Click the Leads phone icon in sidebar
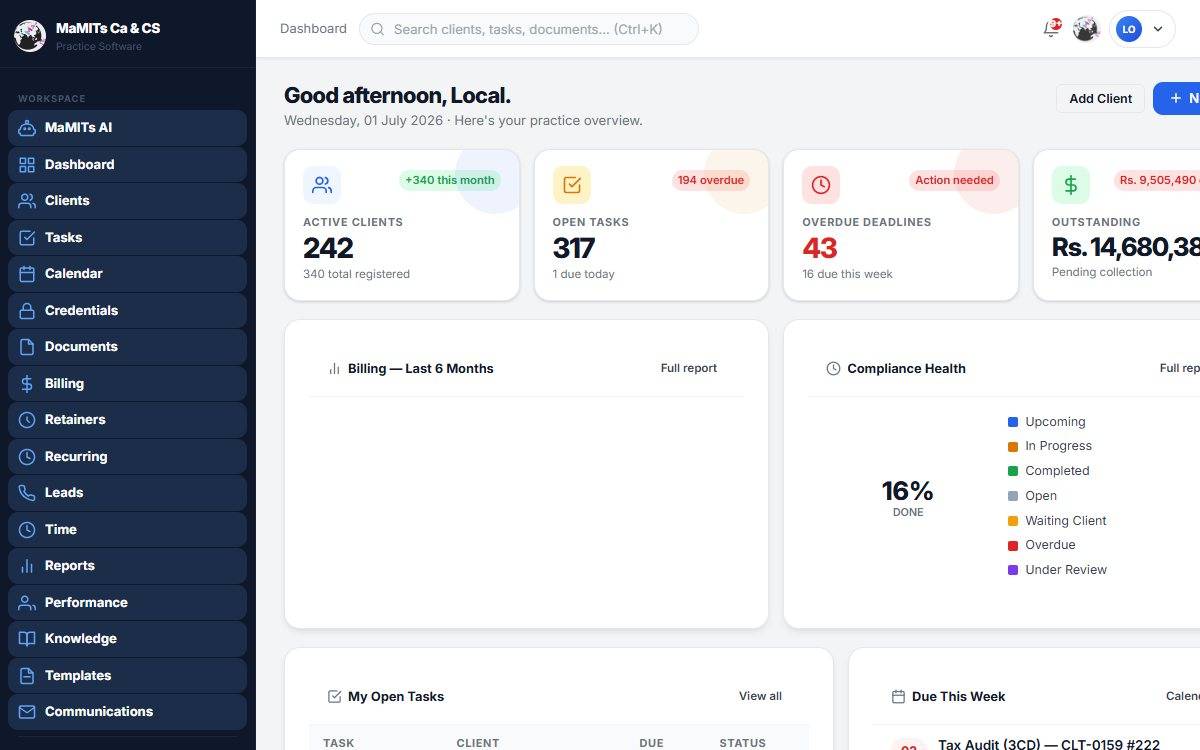The height and width of the screenshot is (750, 1200). [27, 493]
